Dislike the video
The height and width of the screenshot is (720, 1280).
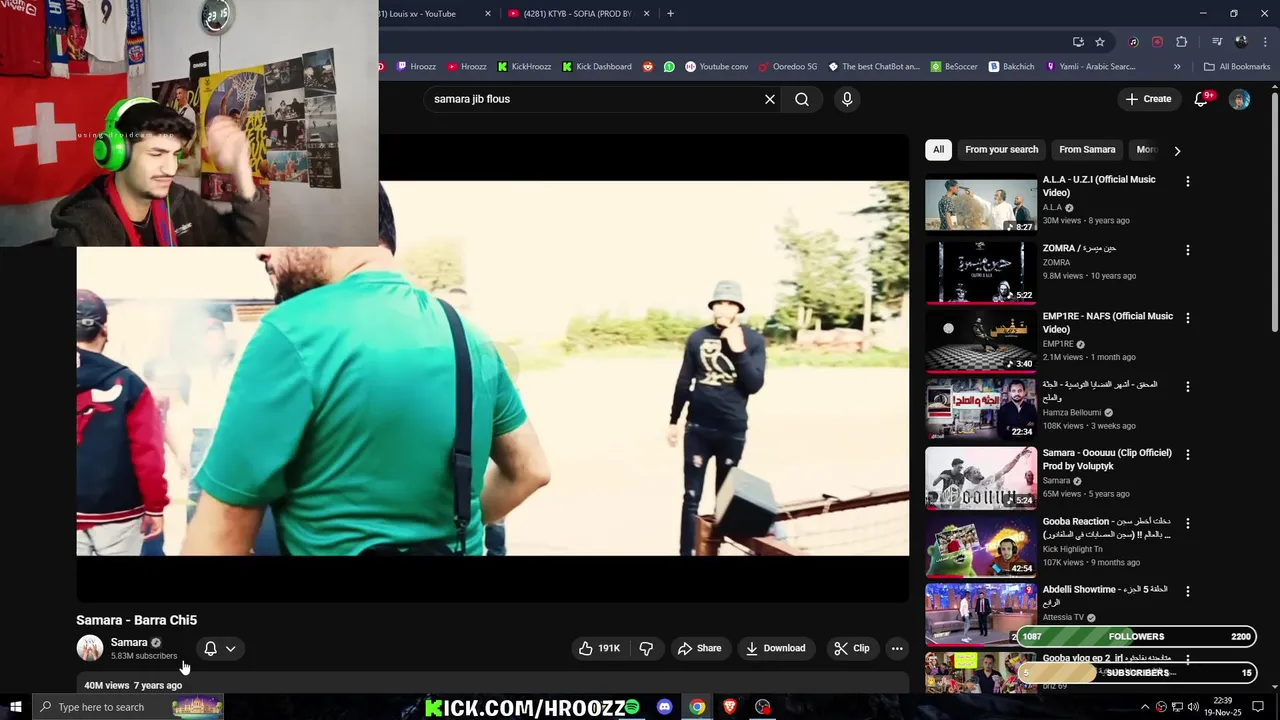[x=646, y=648]
